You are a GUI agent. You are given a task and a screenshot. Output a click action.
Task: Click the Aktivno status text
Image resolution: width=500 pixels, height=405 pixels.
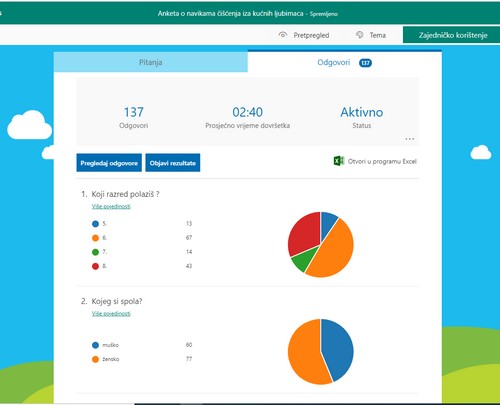362,112
